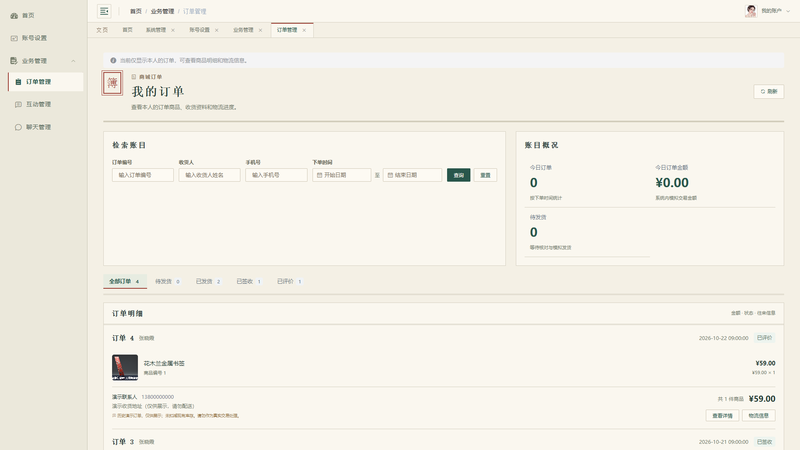Switch to the 账号设置 page tab
The height and width of the screenshot is (450, 800).
pos(199,30)
